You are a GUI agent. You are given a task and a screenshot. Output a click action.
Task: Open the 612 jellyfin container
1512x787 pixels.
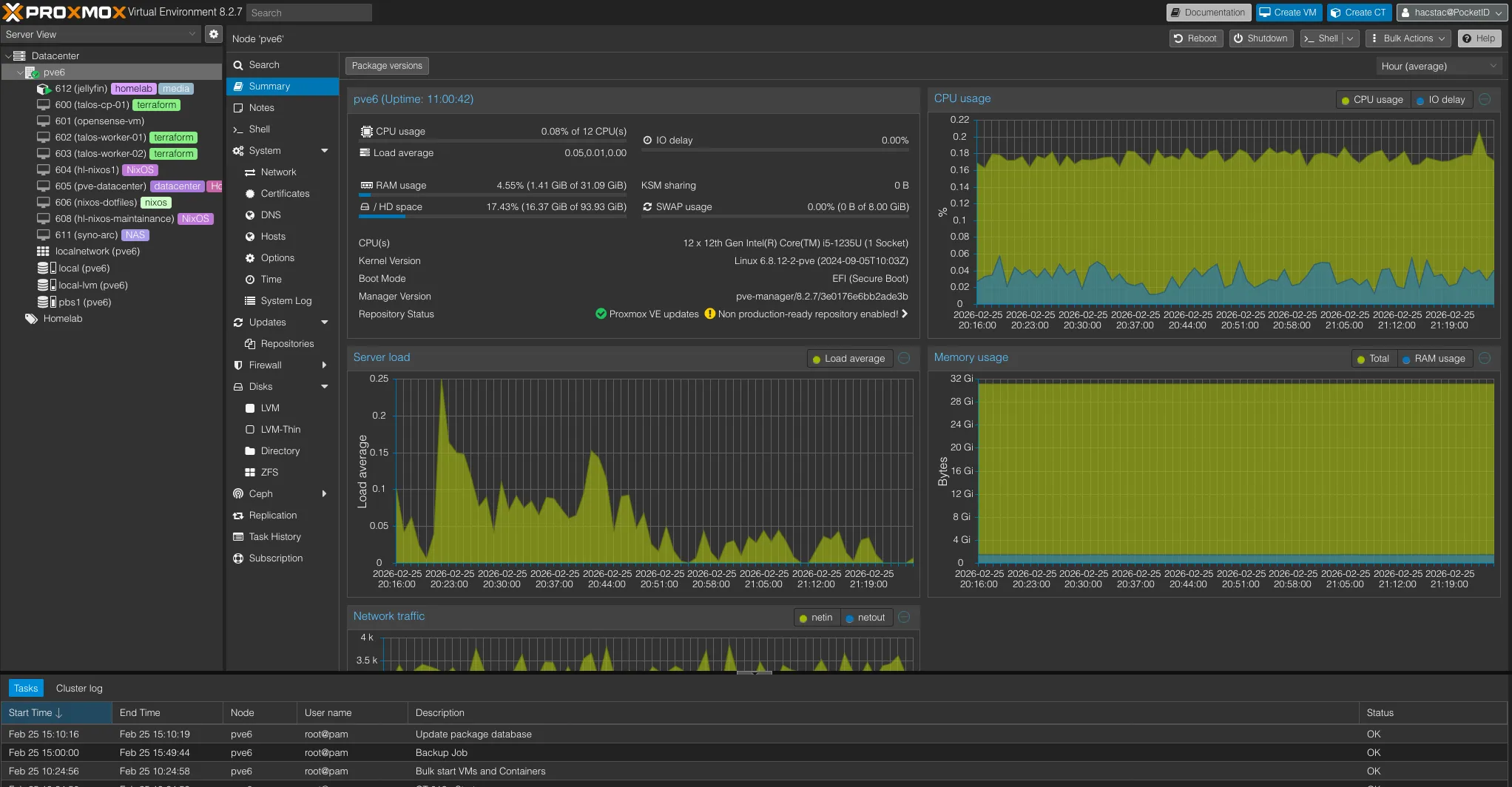pos(81,89)
